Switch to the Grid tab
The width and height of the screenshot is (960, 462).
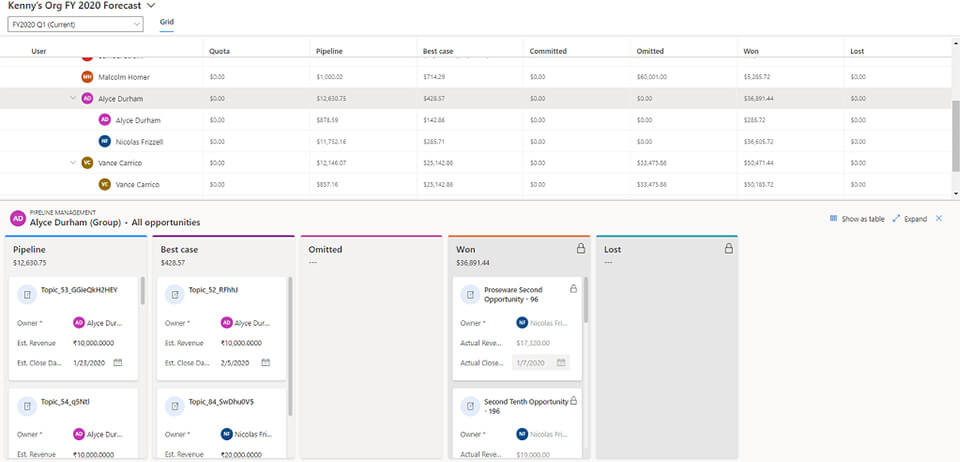tap(166, 22)
